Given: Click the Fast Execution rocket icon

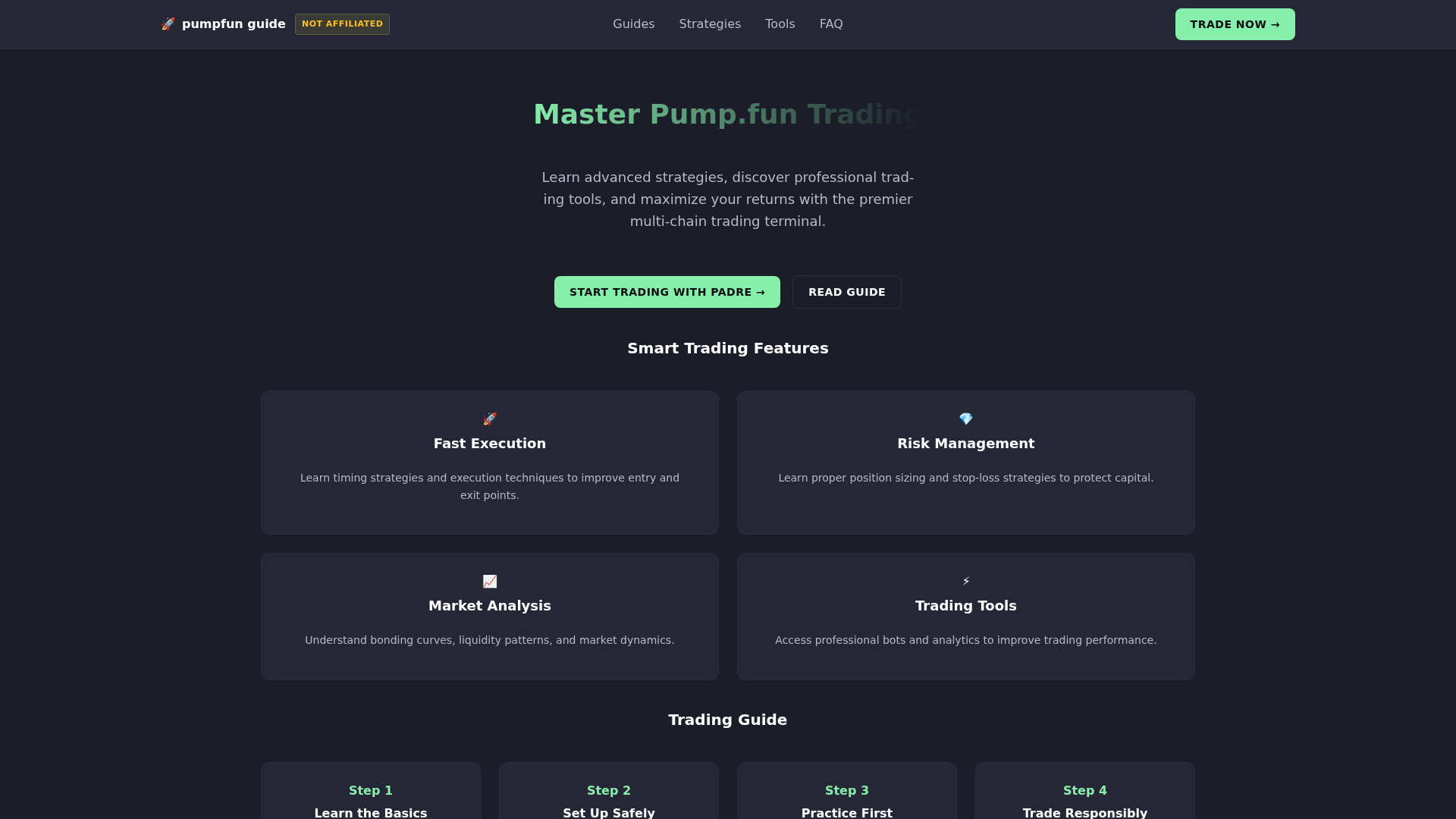Looking at the screenshot, I should click(490, 419).
